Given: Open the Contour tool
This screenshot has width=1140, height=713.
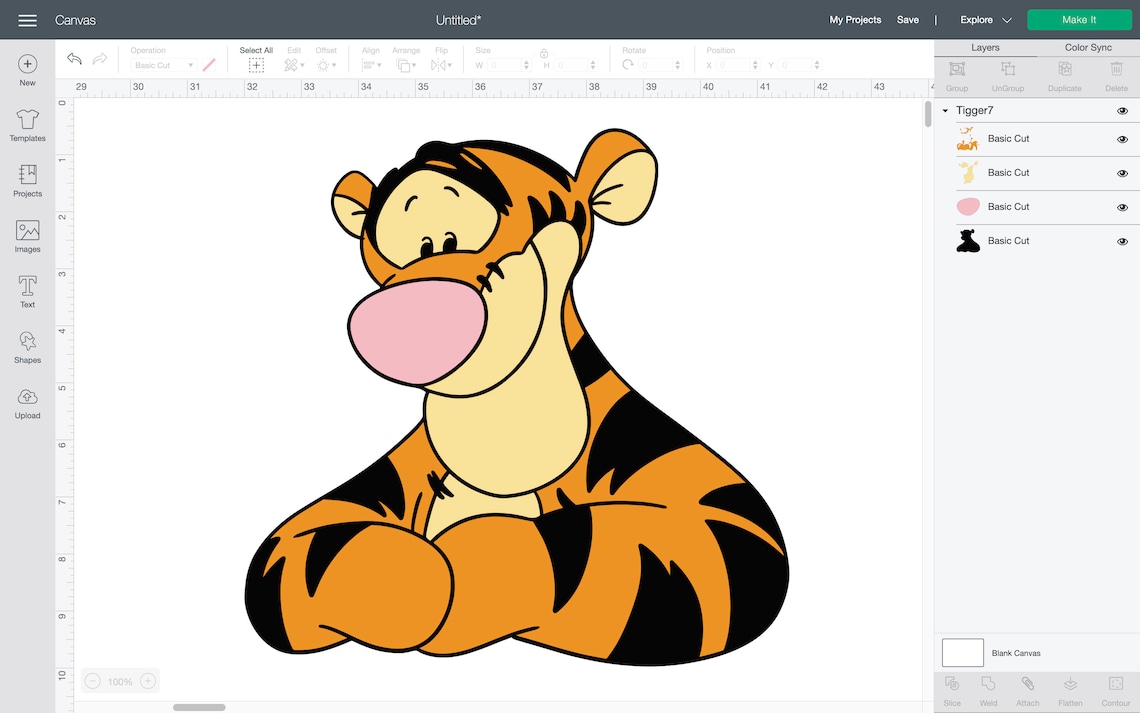Looking at the screenshot, I should (x=1114, y=690).
